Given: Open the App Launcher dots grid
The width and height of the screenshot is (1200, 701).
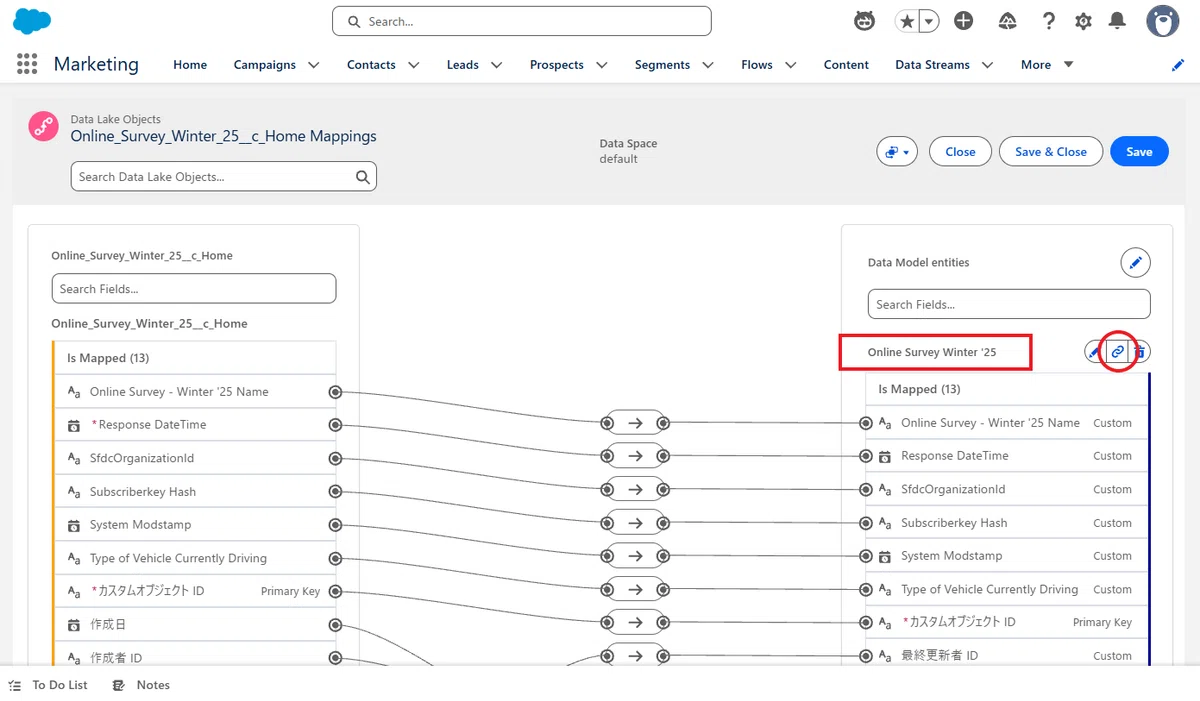Looking at the screenshot, I should 27,64.
